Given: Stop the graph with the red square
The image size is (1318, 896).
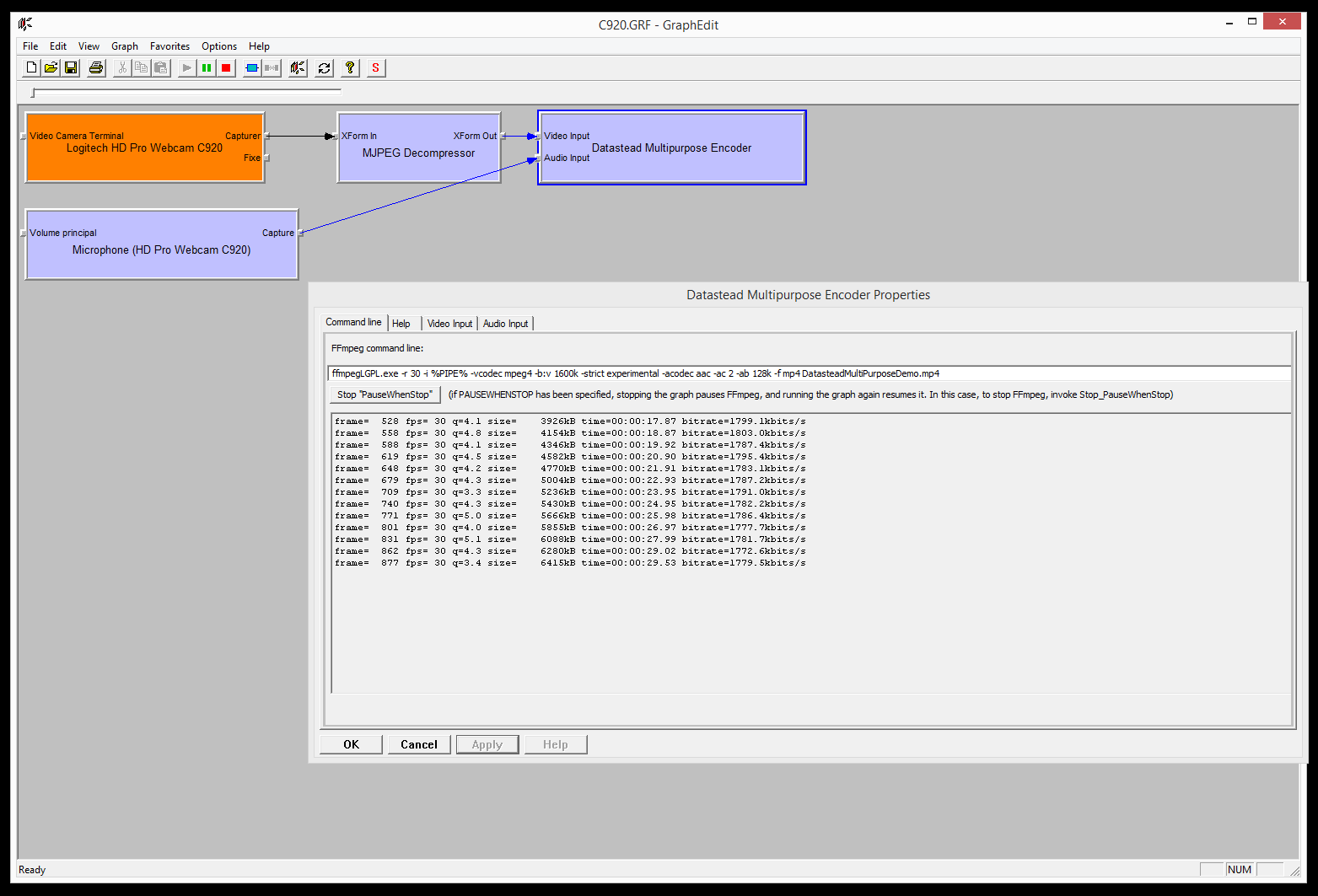Looking at the screenshot, I should 226,68.
